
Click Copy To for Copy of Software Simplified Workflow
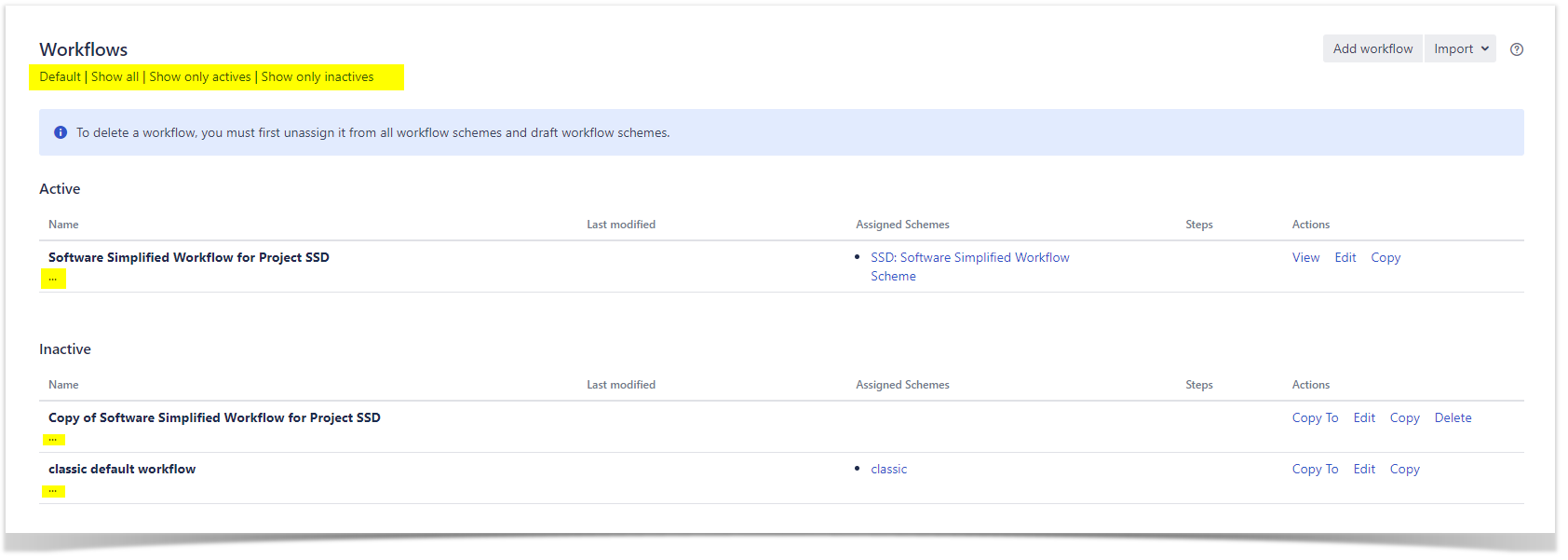(x=1315, y=417)
